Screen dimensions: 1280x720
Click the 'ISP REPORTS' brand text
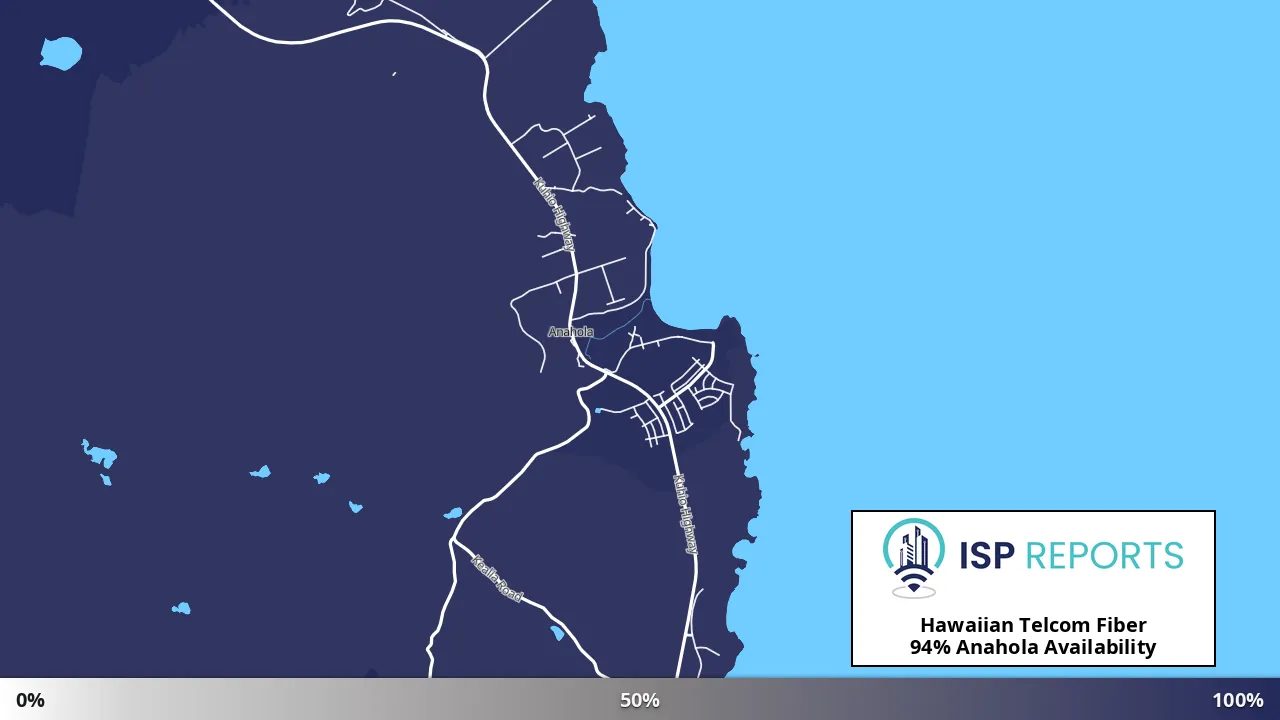point(1071,555)
